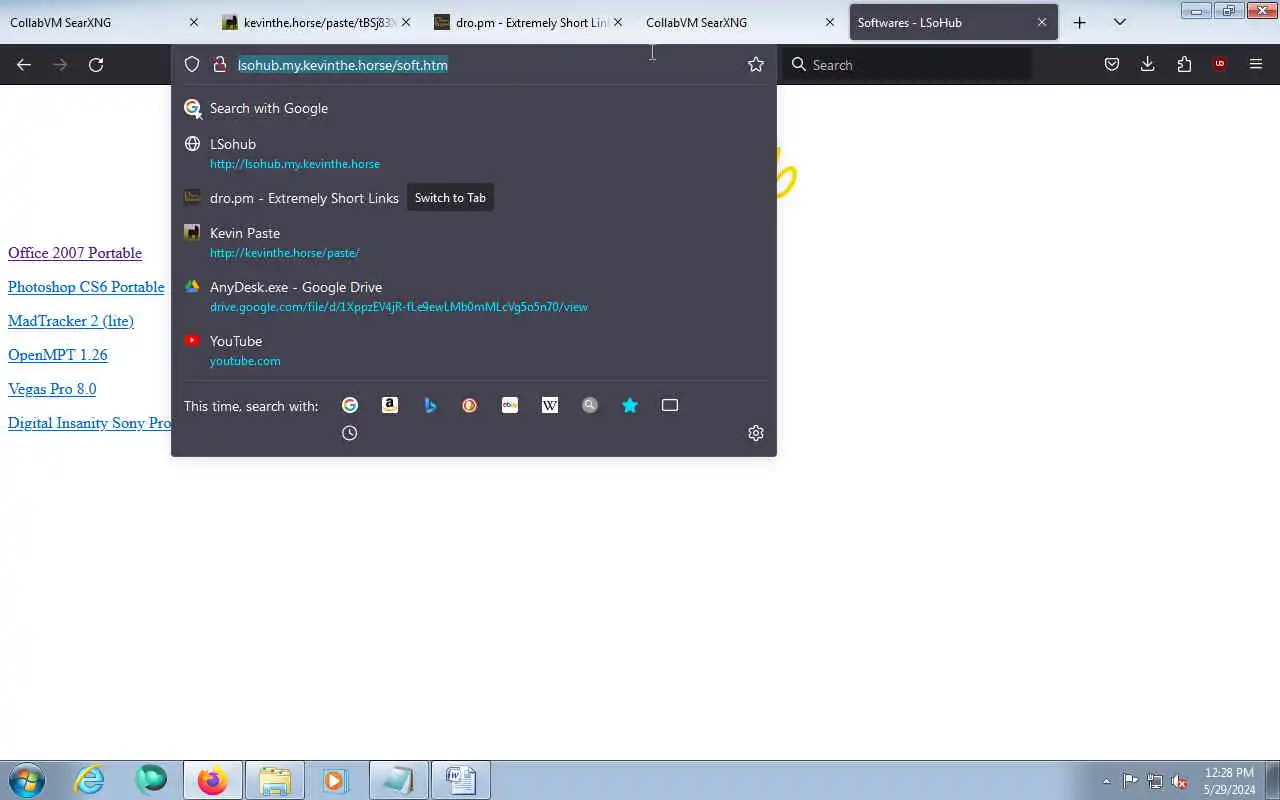1280x800 pixels.
Task: Go back to the previous page
Action: point(24,65)
